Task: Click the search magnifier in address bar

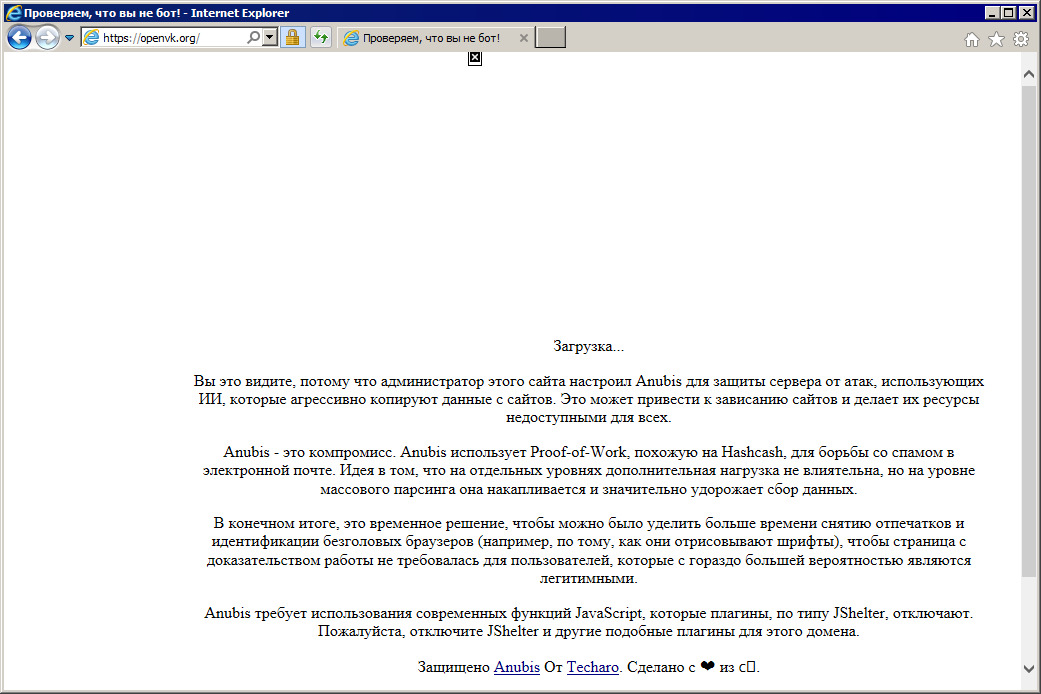Action: pos(253,38)
